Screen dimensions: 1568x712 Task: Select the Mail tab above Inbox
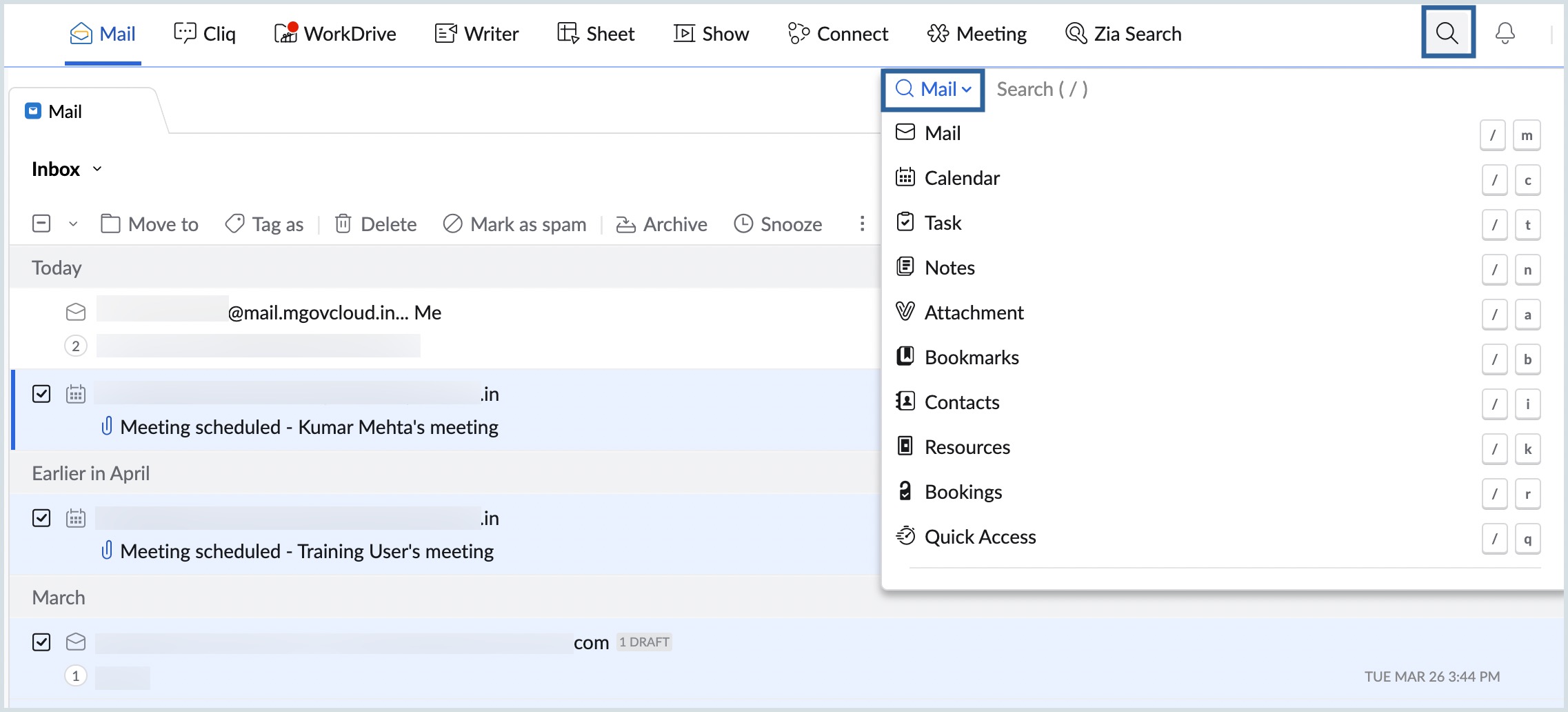tap(54, 112)
